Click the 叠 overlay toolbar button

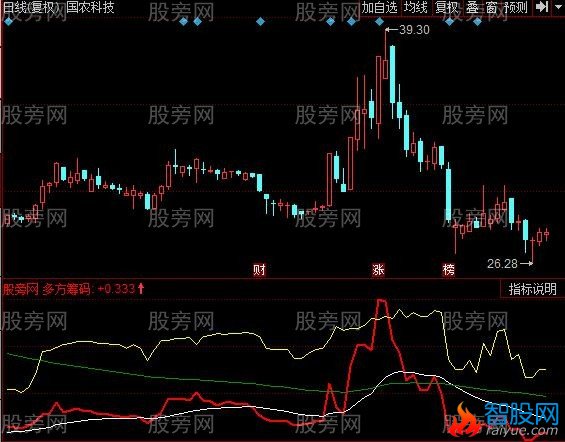coord(472,8)
